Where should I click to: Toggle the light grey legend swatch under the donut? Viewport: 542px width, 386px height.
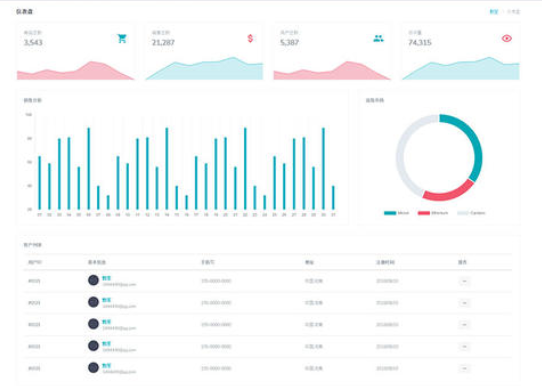click(x=463, y=213)
